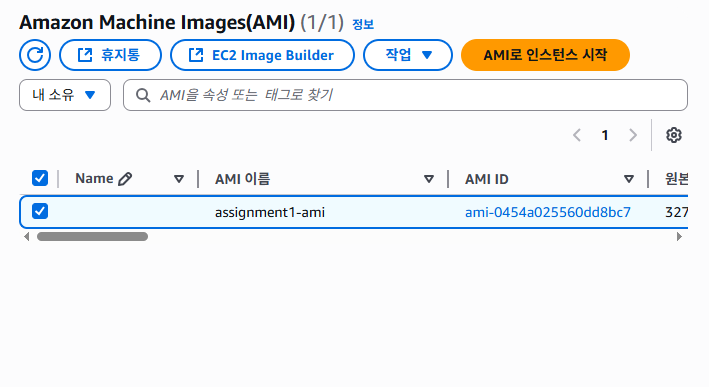Open the table preferences gear icon

pos(674,135)
